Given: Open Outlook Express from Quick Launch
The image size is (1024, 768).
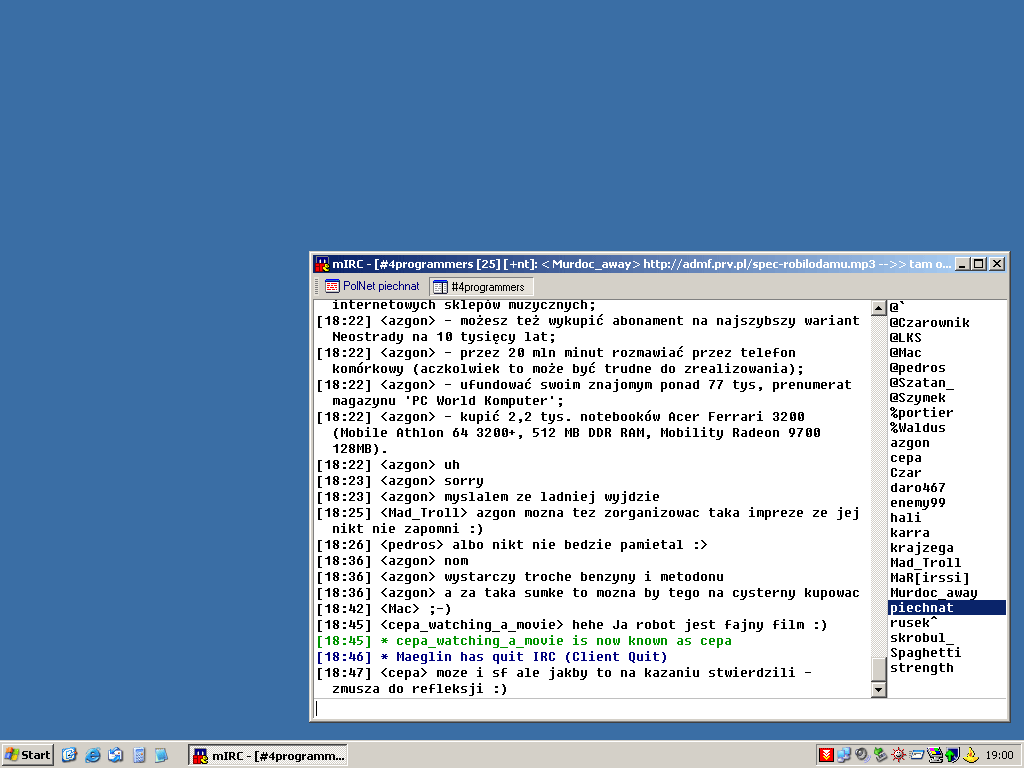Looking at the screenshot, I should [x=116, y=755].
